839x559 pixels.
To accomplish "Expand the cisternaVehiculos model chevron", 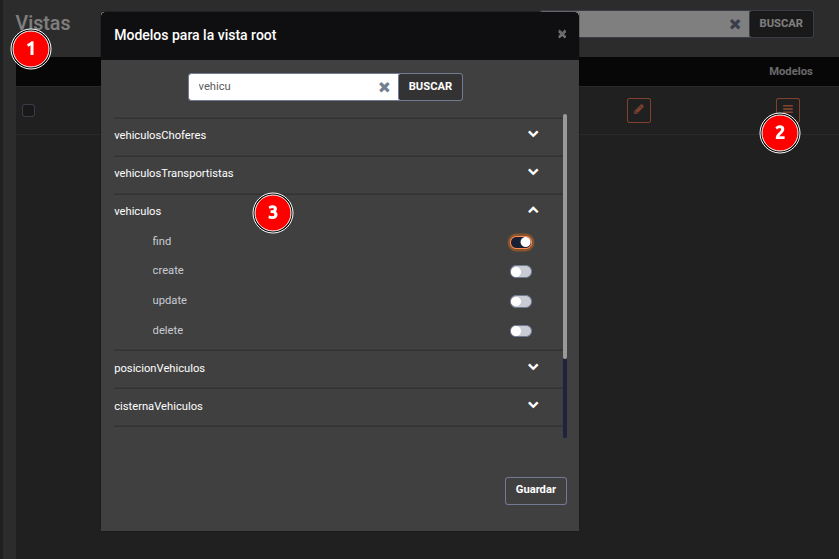I will coord(533,406).
